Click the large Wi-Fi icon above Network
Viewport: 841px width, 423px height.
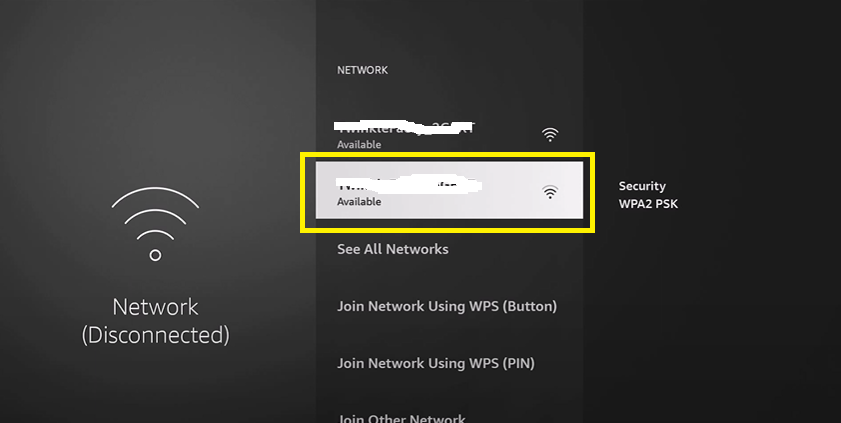point(155,224)
